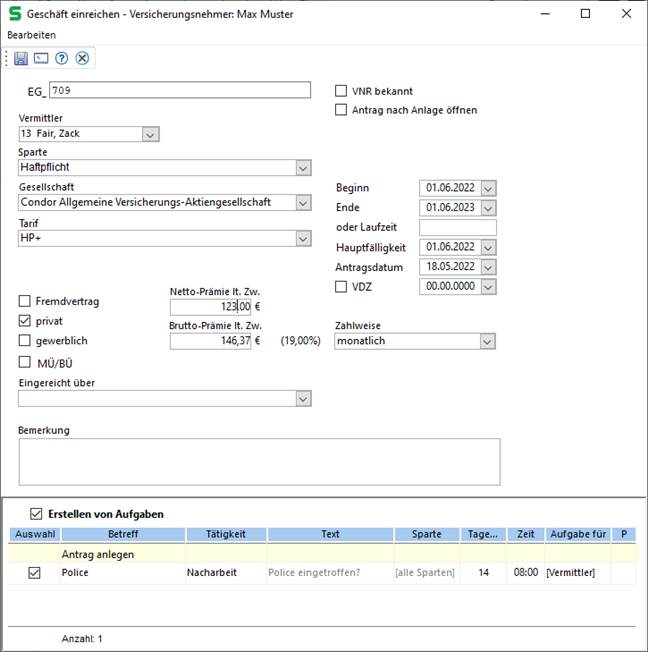
Task: Uncheck the privat checkbox
Action: coord(25,321)
